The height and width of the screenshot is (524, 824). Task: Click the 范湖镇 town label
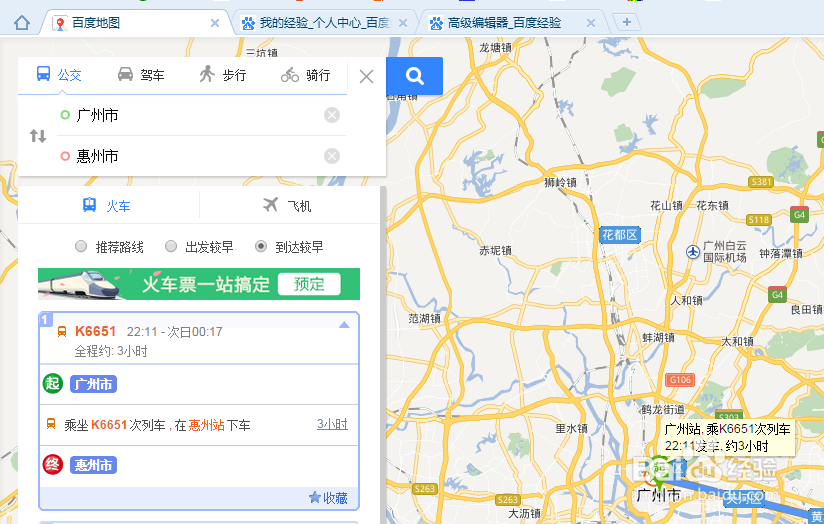coord(425,318)
